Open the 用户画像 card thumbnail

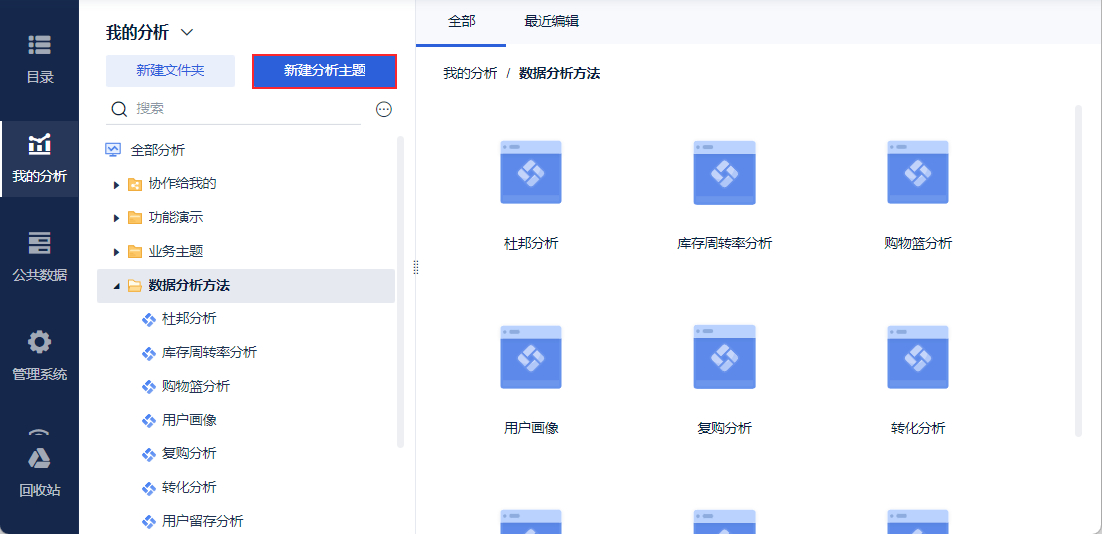(x=531, y=357)
